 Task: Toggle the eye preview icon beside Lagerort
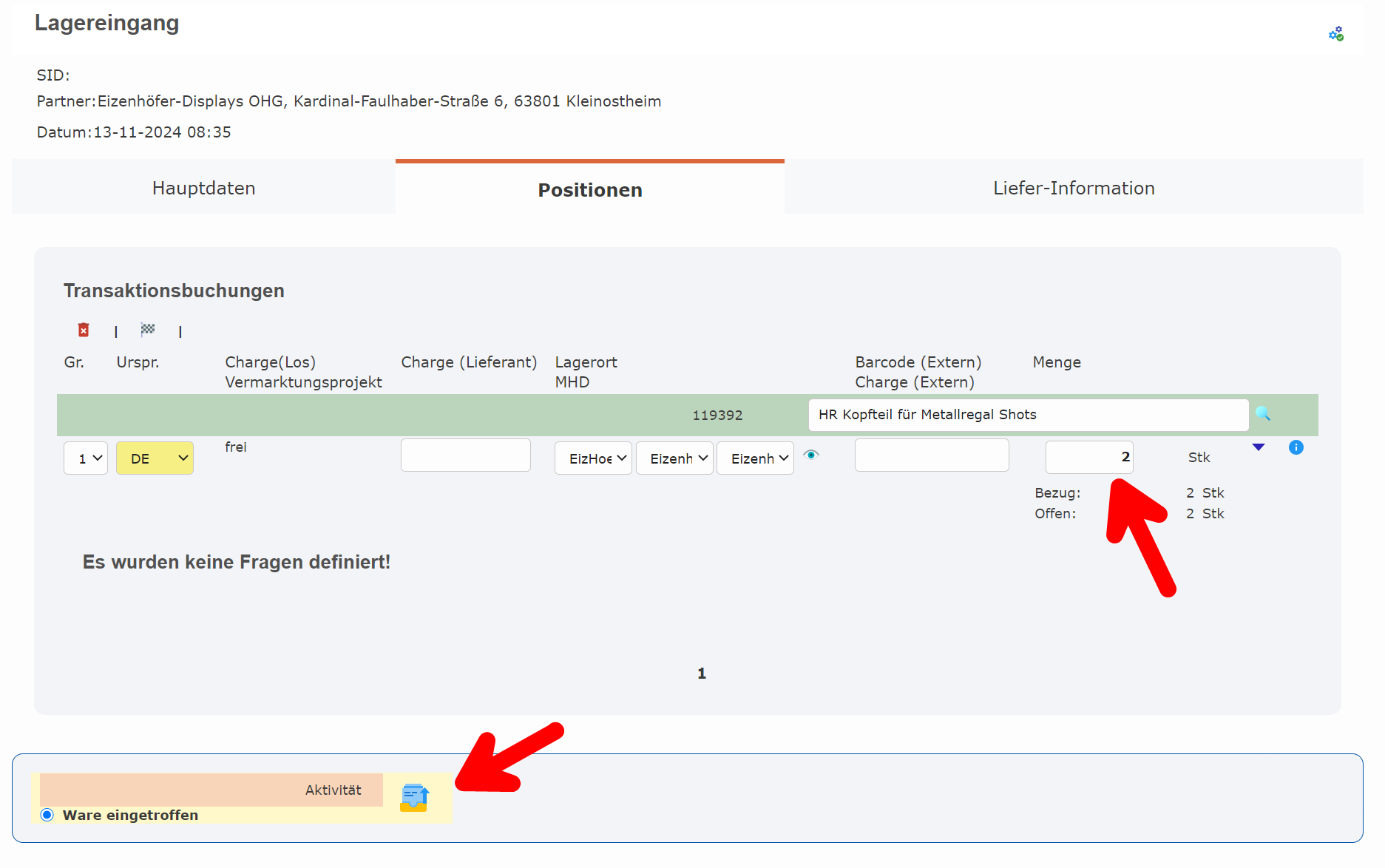(x=811, y=456)
